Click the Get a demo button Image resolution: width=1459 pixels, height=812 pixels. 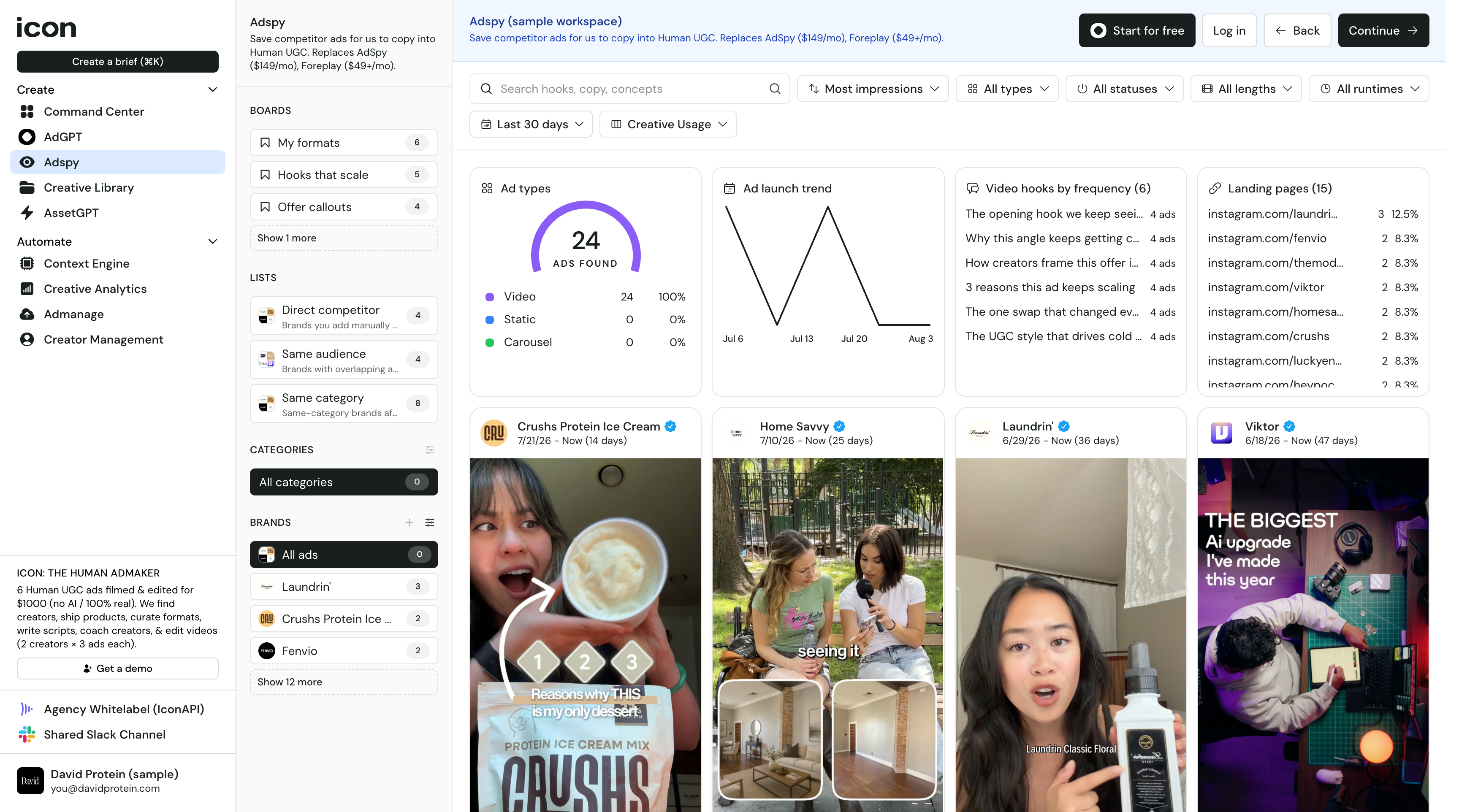(x=118, y=668)
